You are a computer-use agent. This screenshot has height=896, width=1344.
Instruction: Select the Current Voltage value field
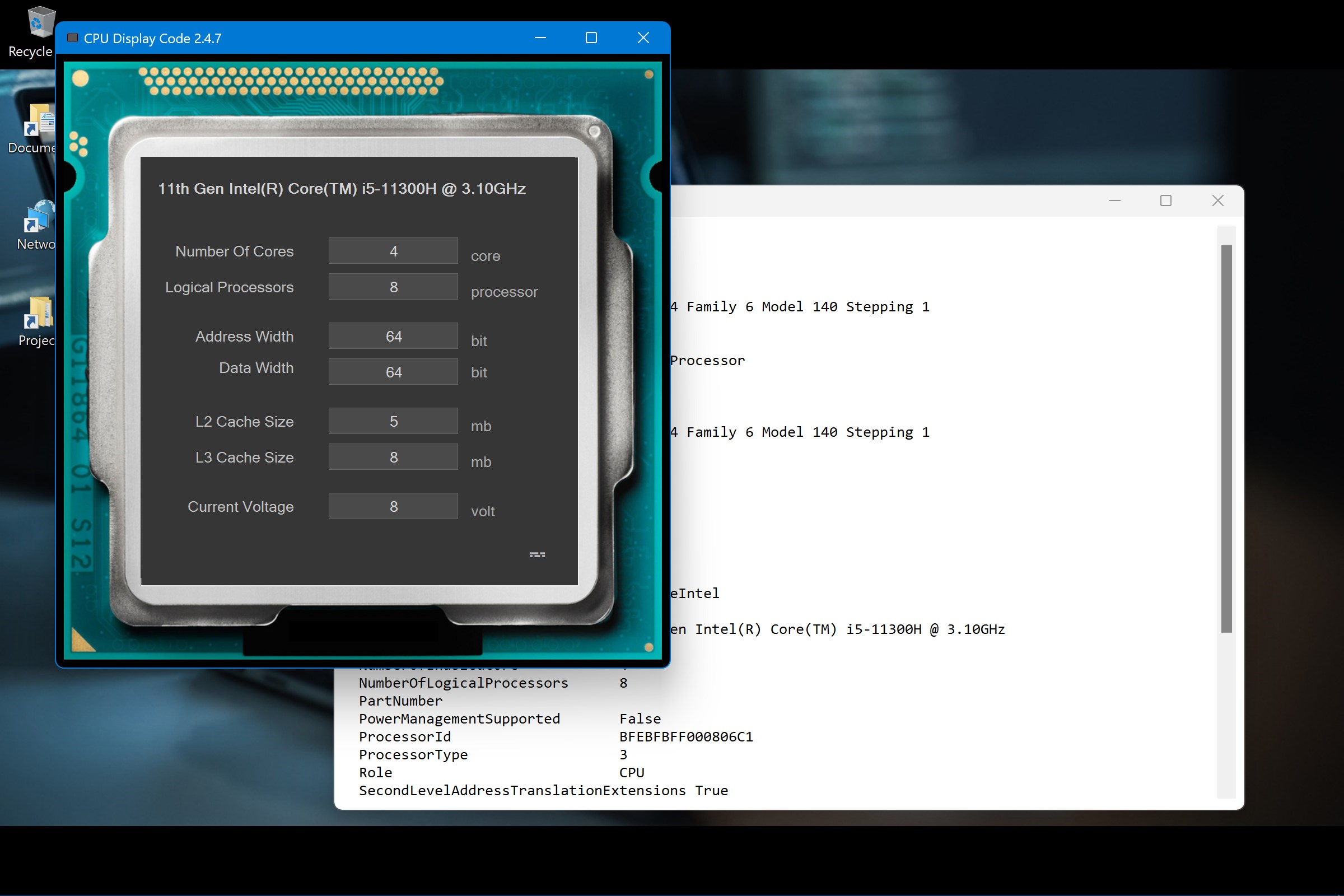(393, 506)
